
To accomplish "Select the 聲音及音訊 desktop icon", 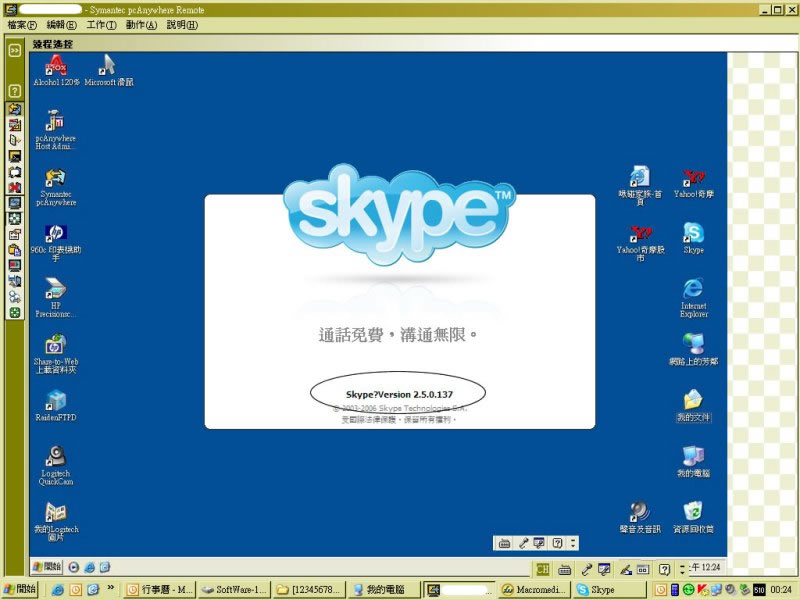I will 640,517.
